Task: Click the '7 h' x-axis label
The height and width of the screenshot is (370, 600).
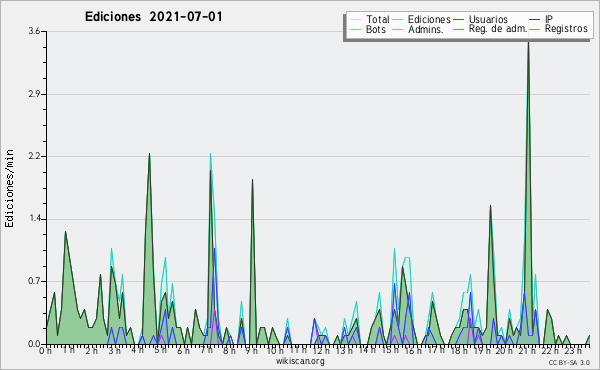Action: point(206,350)
